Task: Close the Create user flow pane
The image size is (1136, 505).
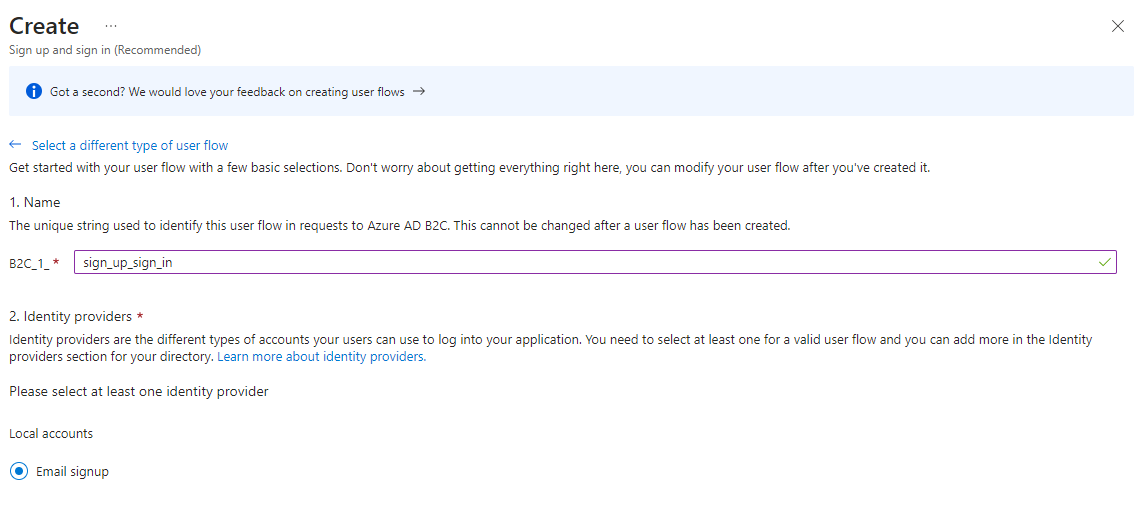Action: tap(1117, 26)
